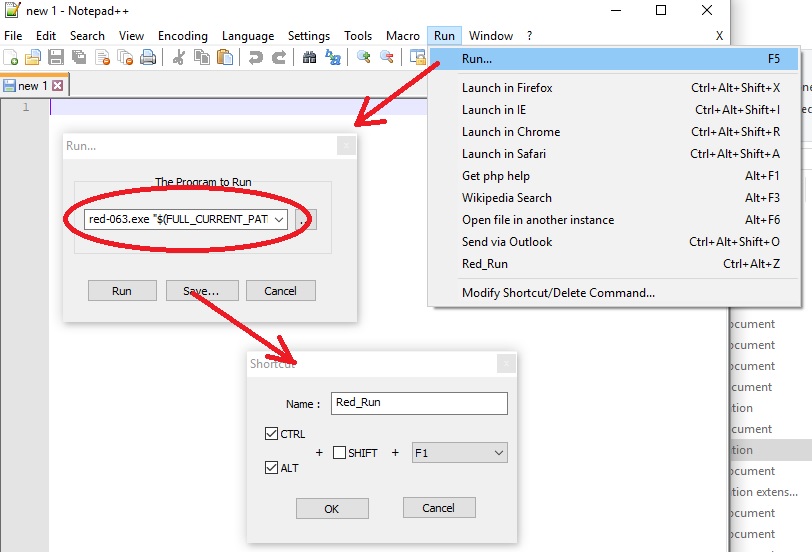The image size is (812, 552).
Task: Click the Cut scissors icon
Action: click(179, 57)
